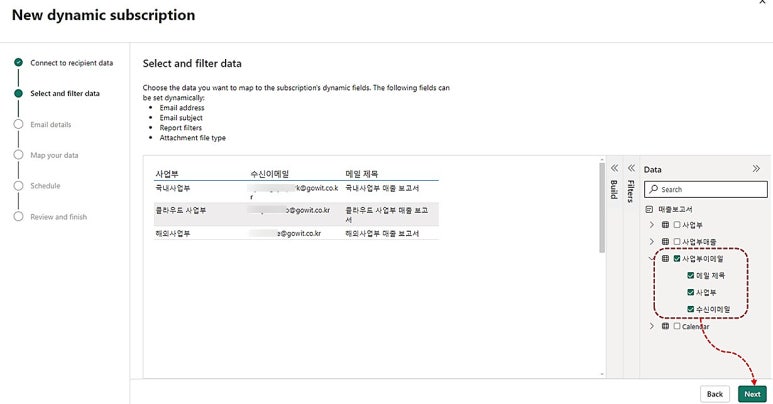Click the data preview vertical scrollbar
The image size is (773, 404).
(x=602, y=207)
